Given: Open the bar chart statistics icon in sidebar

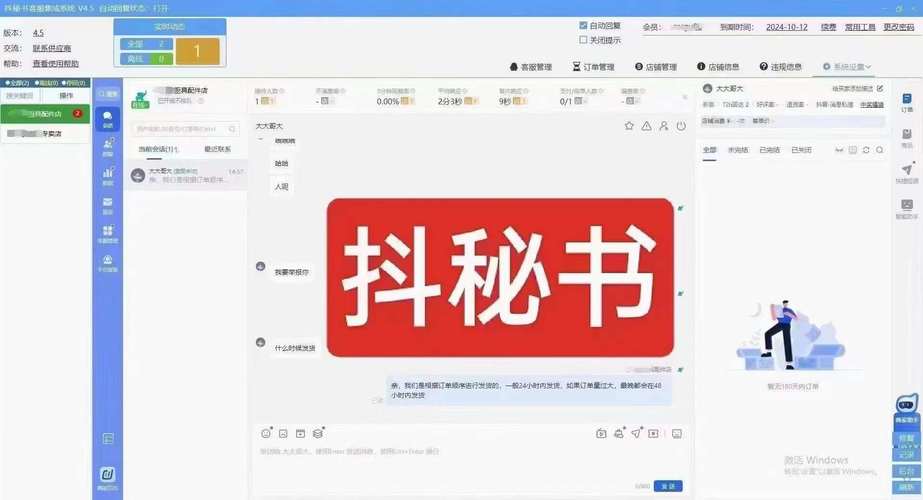Looking at the screenshot, I should [108, 173].
